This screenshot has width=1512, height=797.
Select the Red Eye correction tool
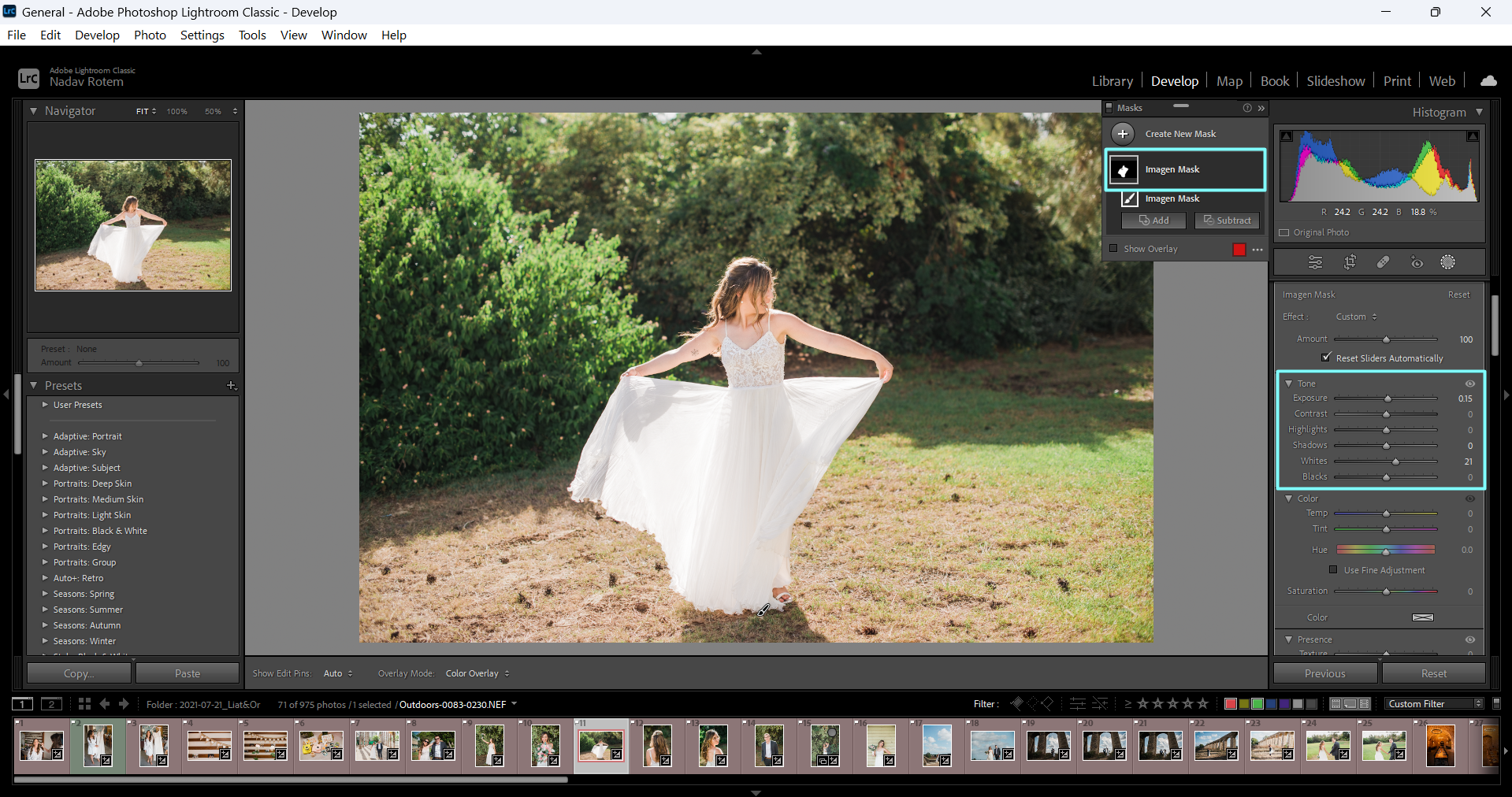tap(1417, 262)
